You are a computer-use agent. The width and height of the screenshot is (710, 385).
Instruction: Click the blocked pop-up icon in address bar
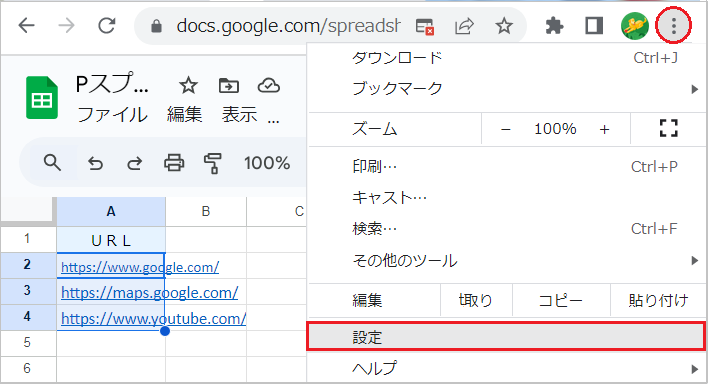click(x=424, y=27)
